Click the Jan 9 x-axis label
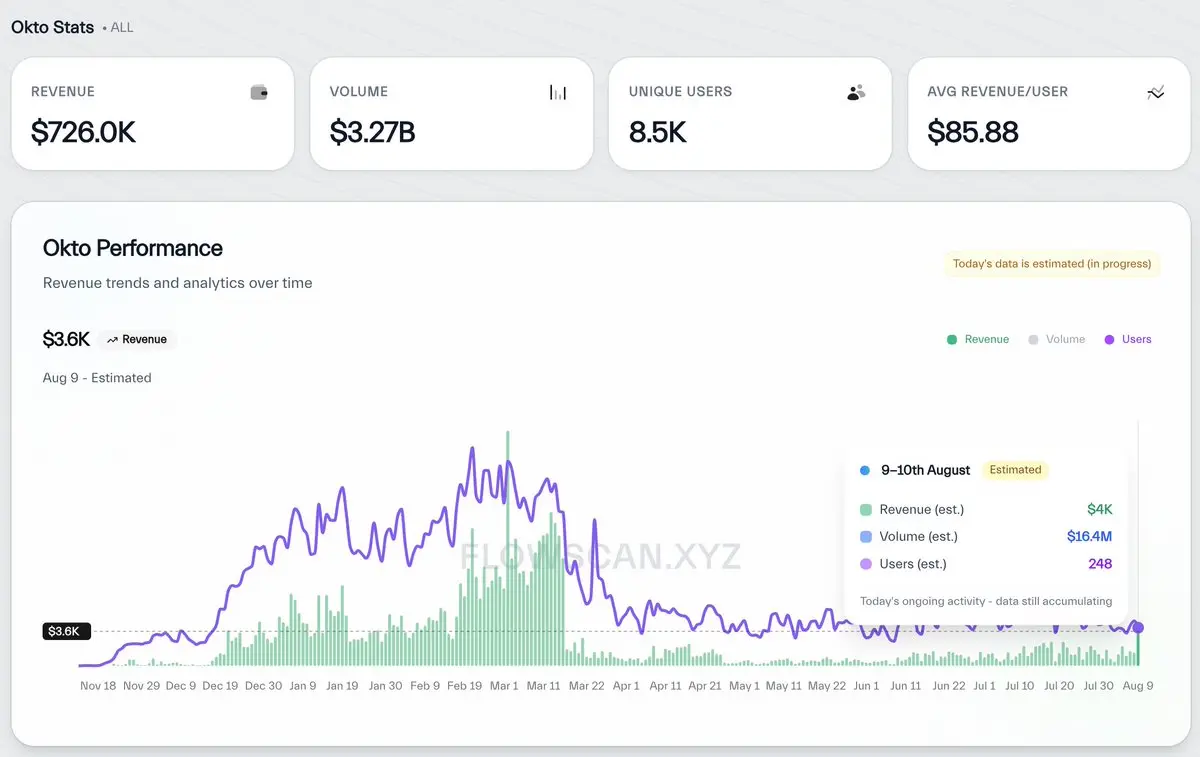1200x757 pixels. [302, 686]
